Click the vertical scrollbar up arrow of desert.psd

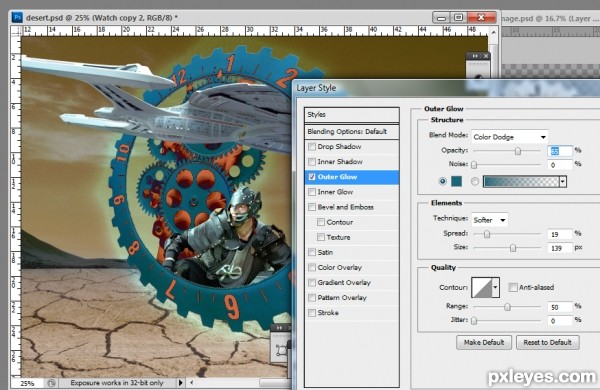(494, 33)
